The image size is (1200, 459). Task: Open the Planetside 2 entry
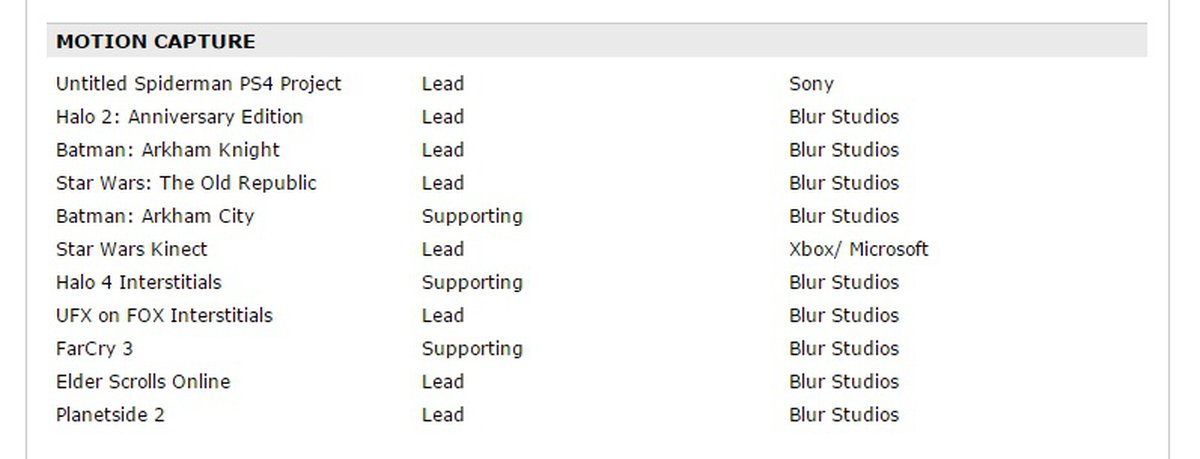tap(110, 414)
